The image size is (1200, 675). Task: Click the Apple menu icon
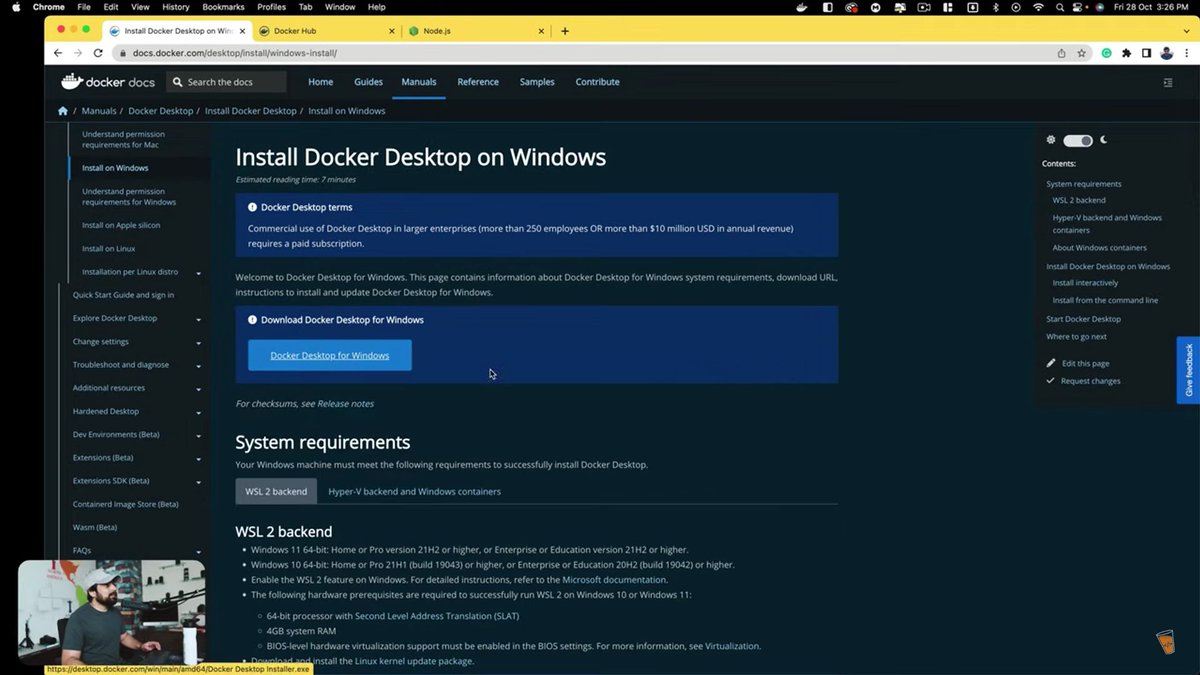point(16,7)
